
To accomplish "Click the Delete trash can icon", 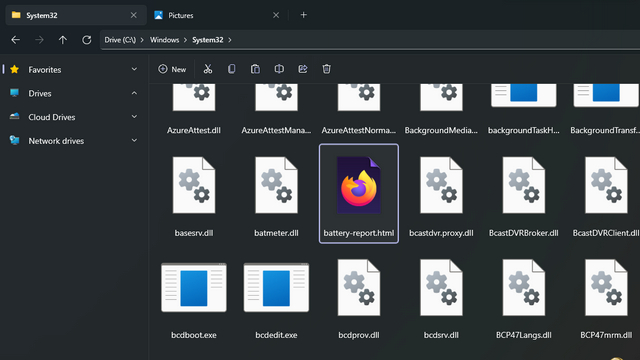I will click(327, 69).
